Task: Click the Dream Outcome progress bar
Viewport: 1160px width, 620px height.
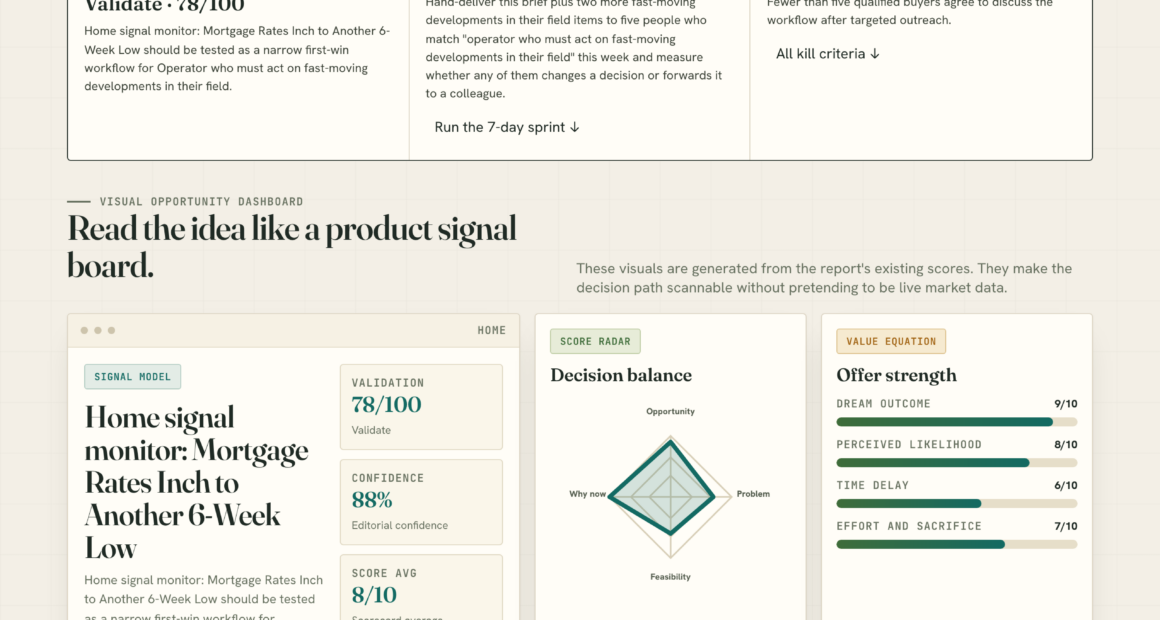Action: coord(957,422)
